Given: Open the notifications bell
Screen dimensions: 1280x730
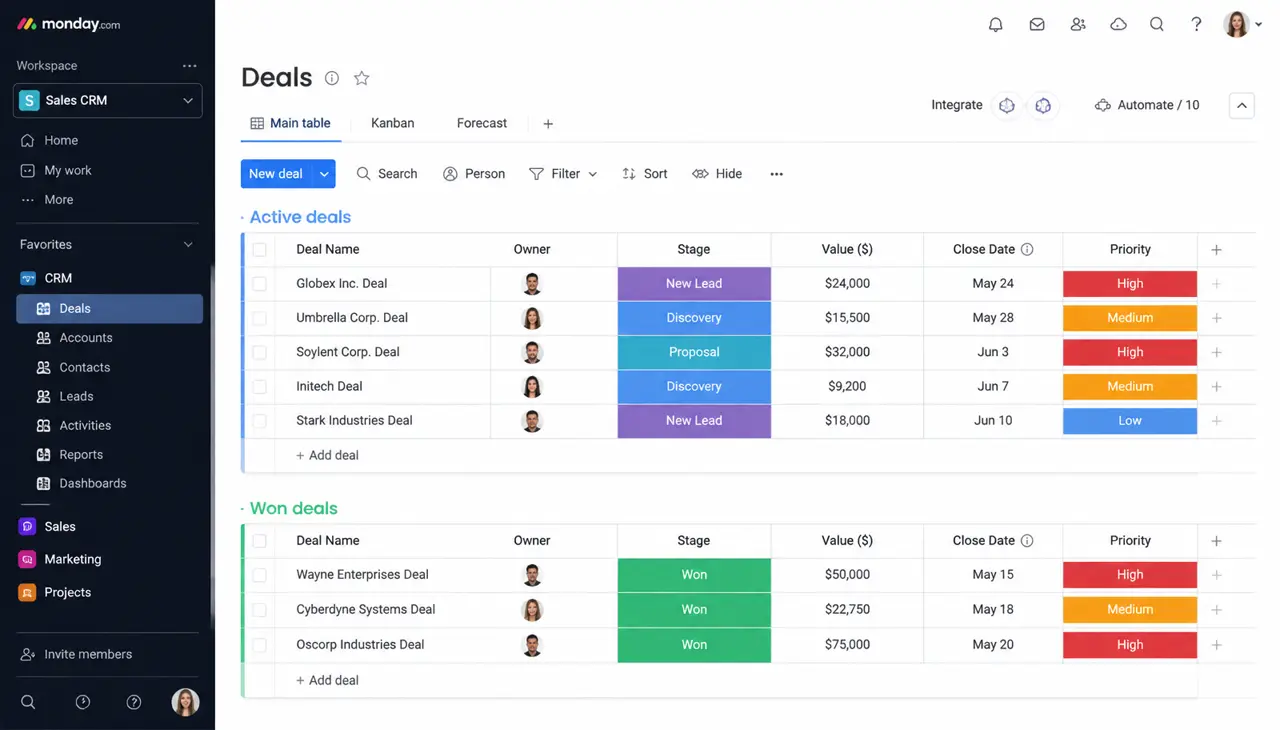Looking at the screenshot, I should (x=995, y=24).
